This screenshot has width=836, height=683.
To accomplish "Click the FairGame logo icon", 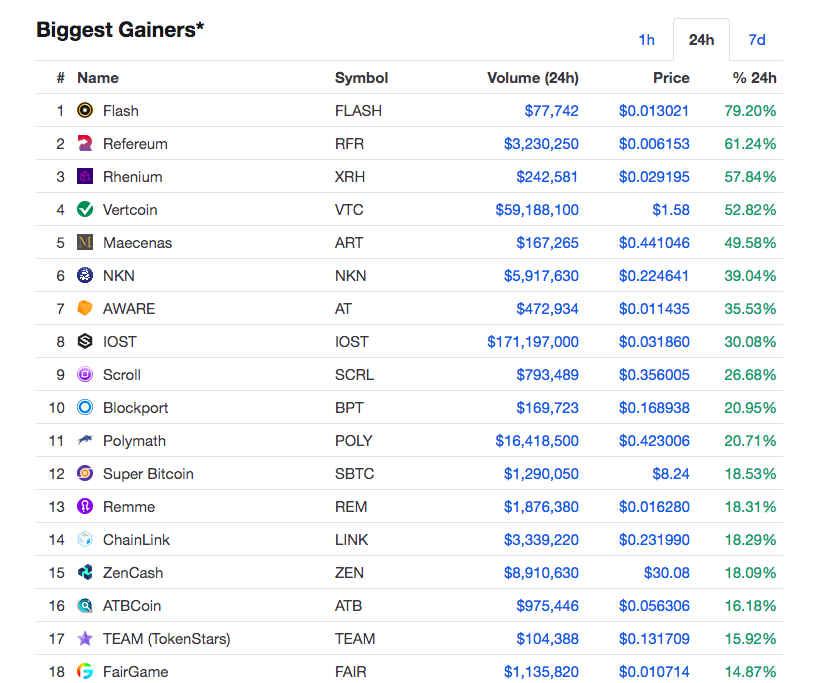I will 85,671.
